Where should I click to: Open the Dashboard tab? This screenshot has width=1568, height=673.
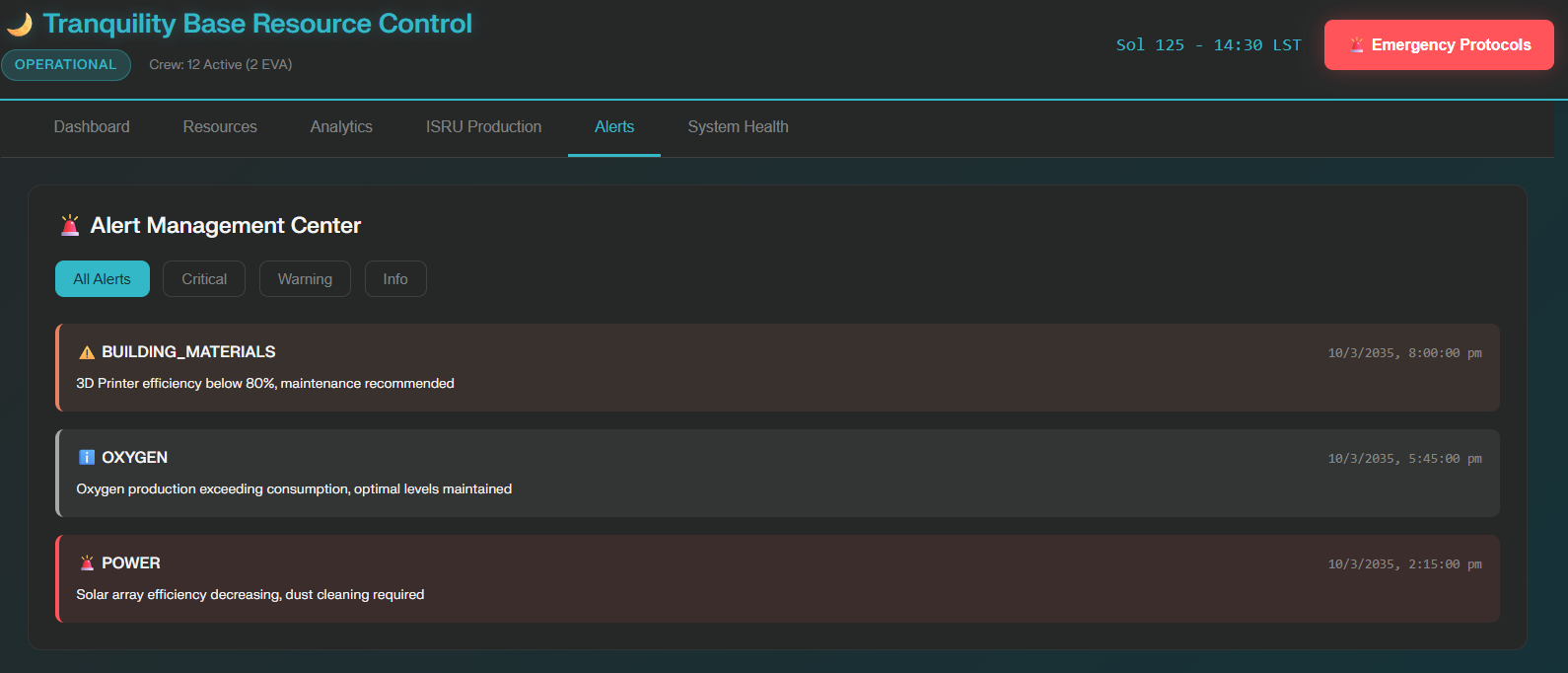92,127
